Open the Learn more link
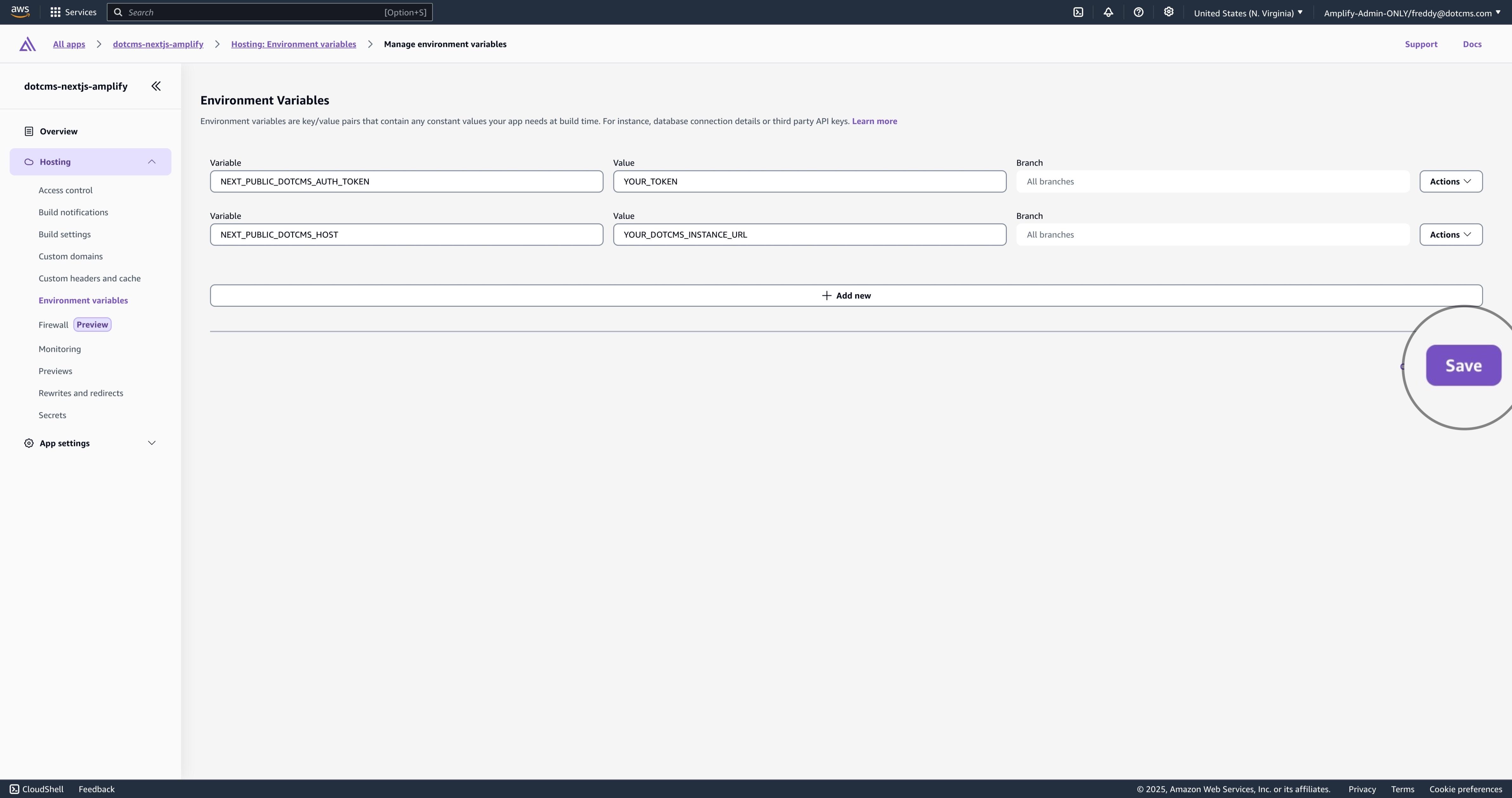This screenshot has width=1512, height=798. tap(874, 121)
